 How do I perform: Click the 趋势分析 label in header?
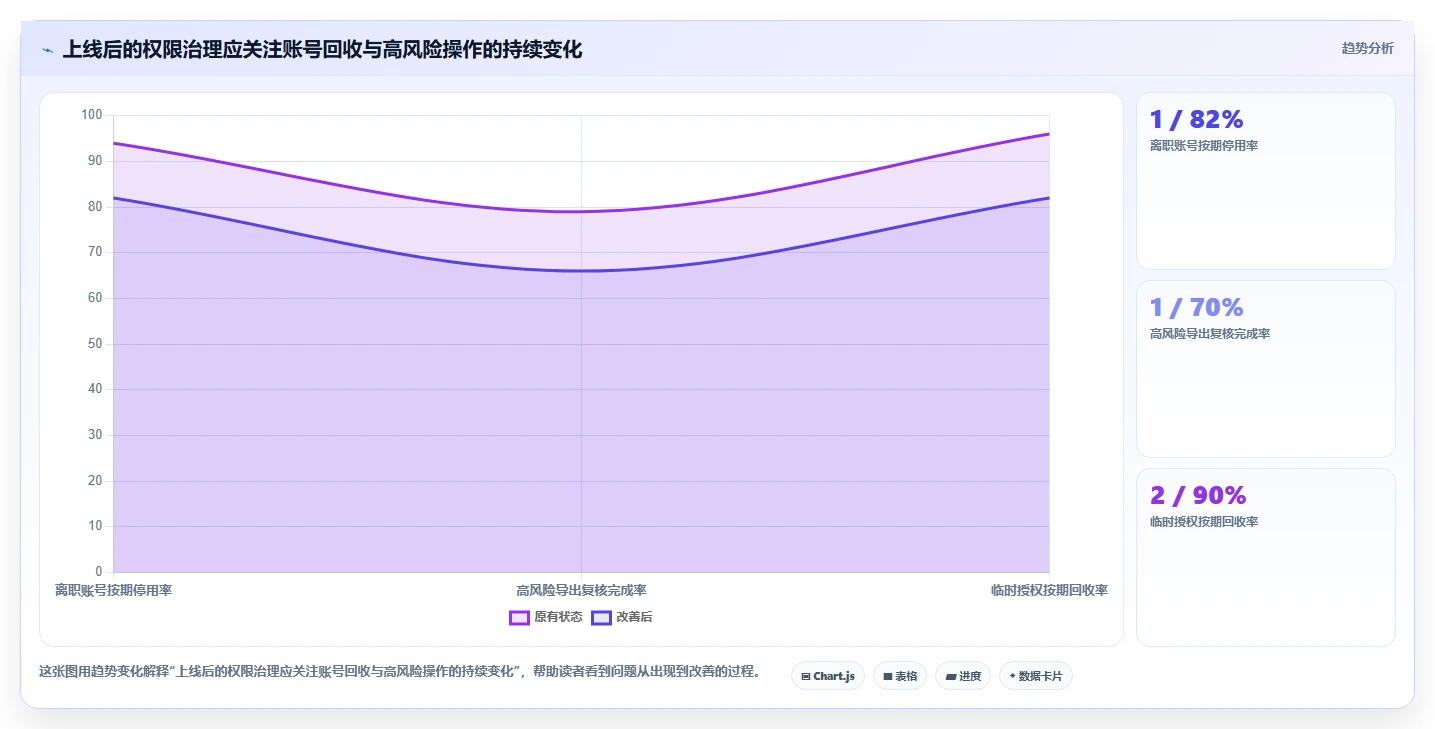1367,48
